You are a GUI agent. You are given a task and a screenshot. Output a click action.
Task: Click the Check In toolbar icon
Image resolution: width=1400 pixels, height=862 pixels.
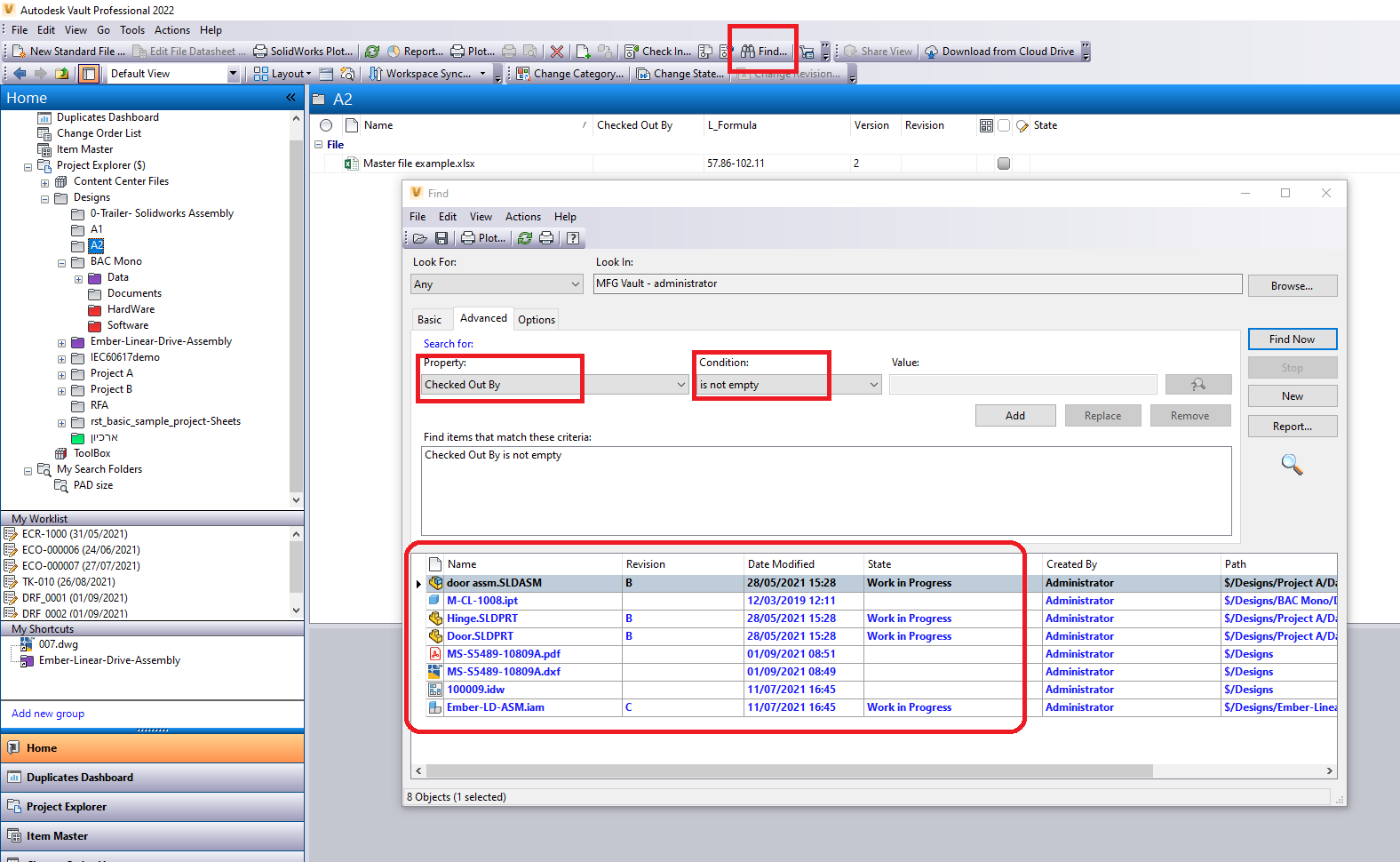click(x=632, y=52)
